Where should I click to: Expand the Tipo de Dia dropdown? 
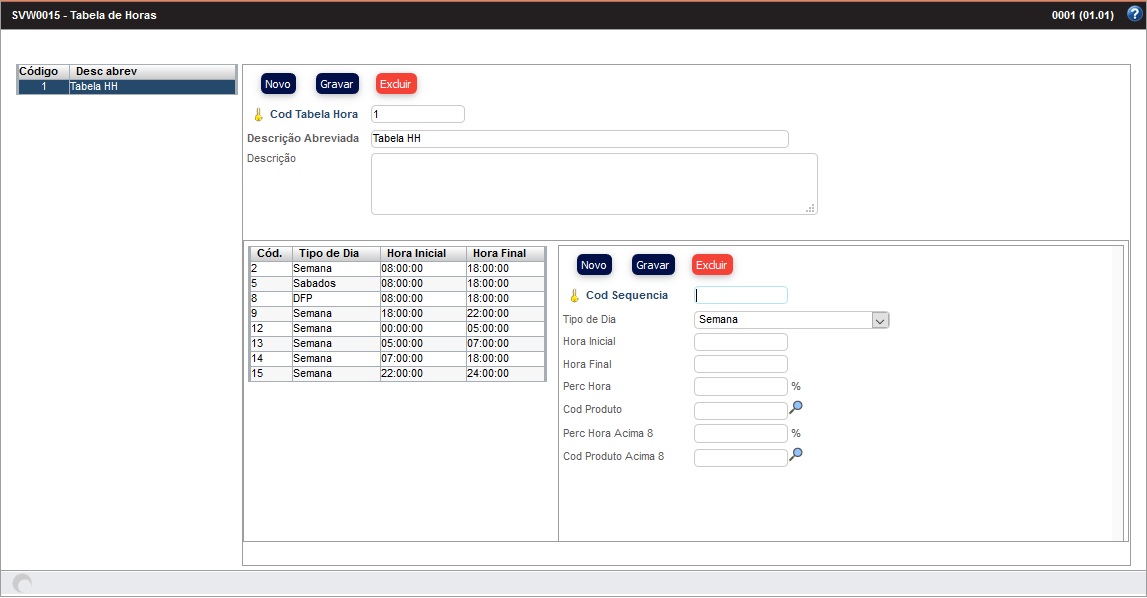point(880,320)
